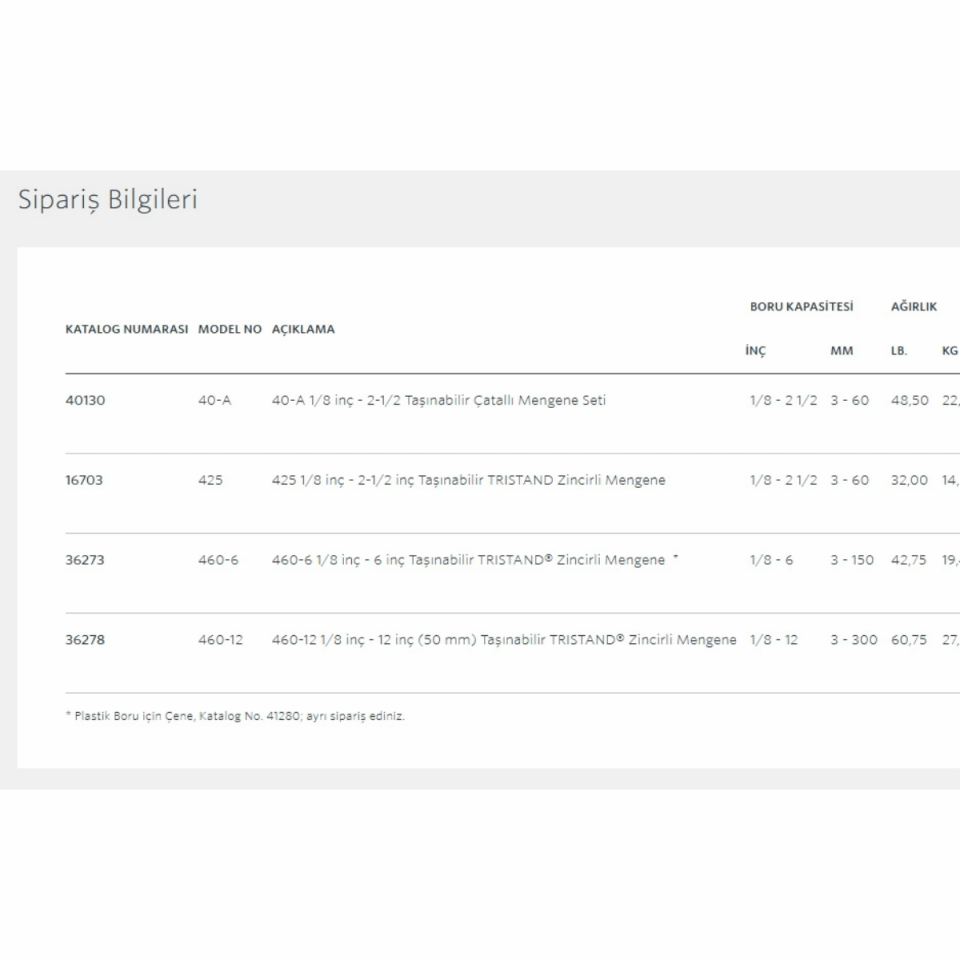This screenshot has width=960, height=960.
Task: Click the MM sub-column header
Action: click(841, 351)
